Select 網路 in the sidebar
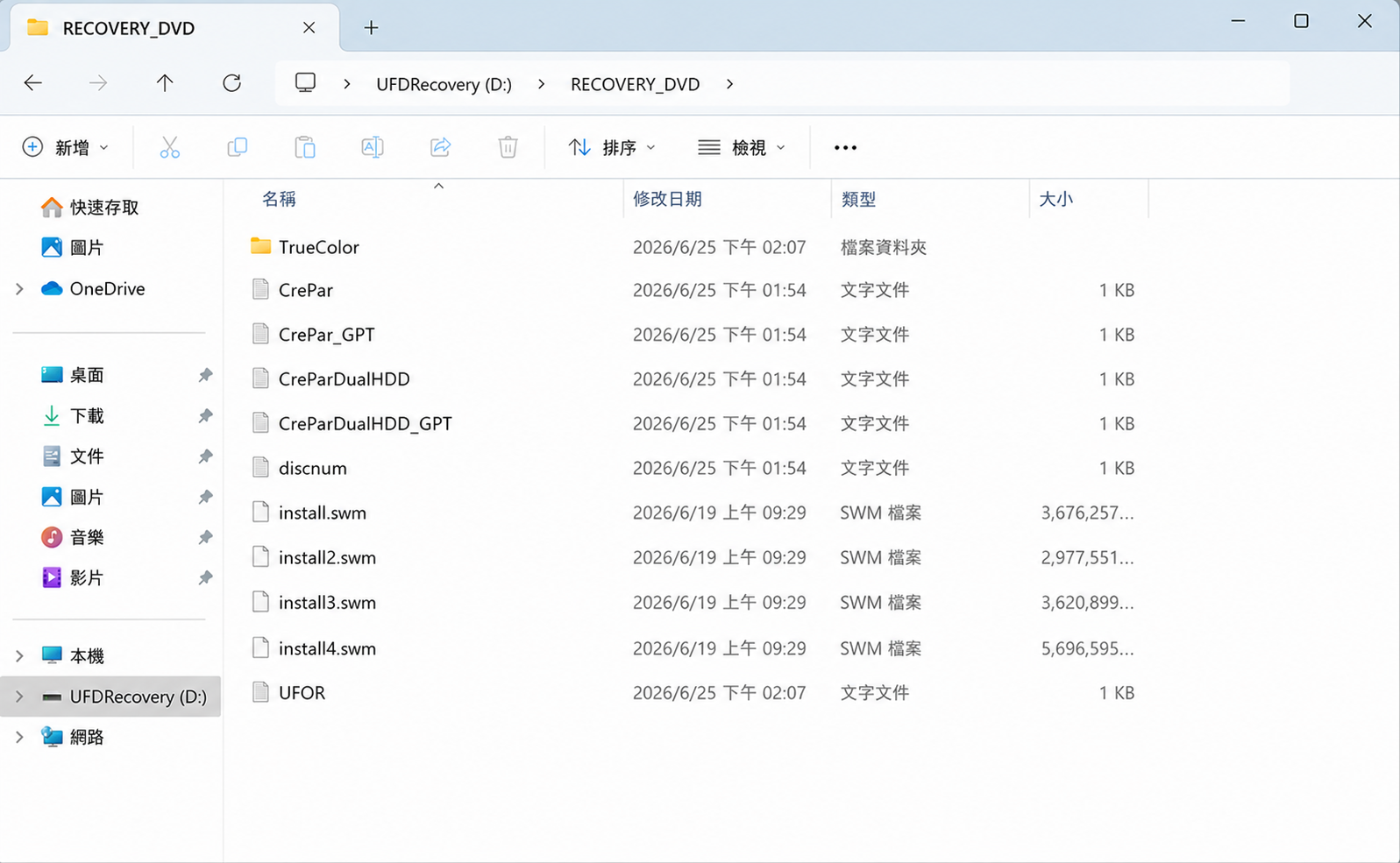Viewport: 1400px width, 863px height. click(72, 737)
